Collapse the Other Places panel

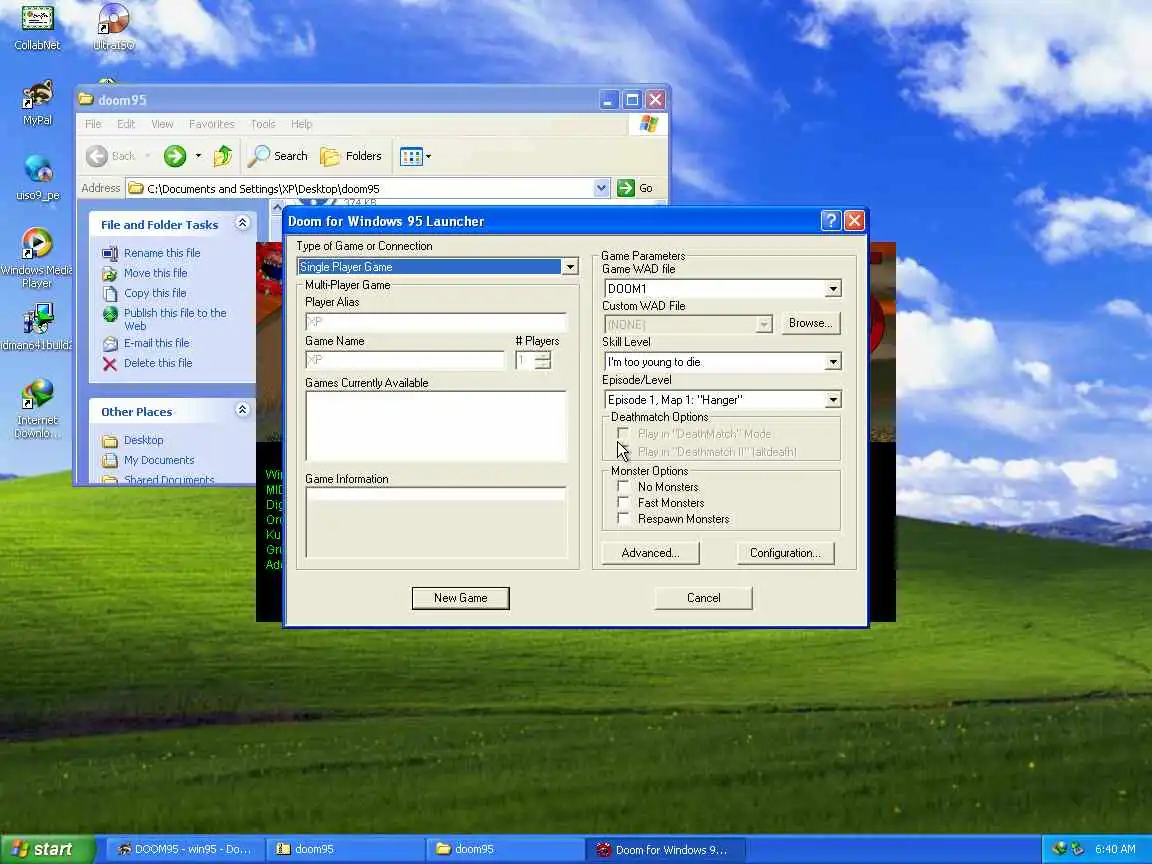click(242, 410)
